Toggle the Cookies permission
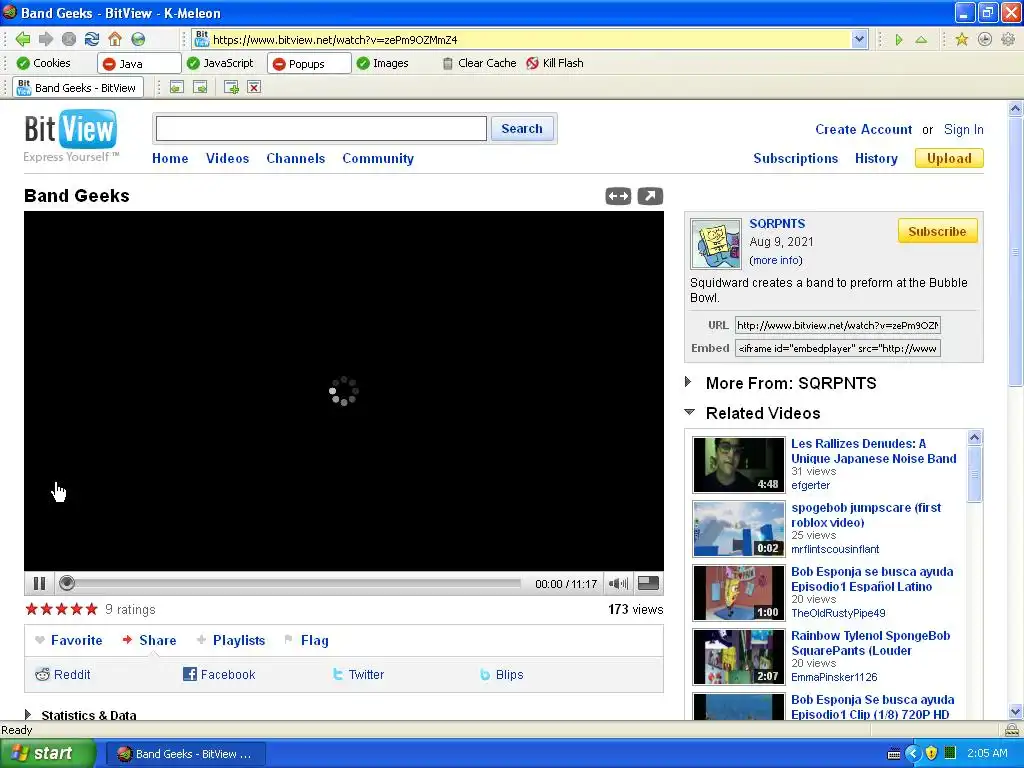The image size is (1024, 768). 44,63
